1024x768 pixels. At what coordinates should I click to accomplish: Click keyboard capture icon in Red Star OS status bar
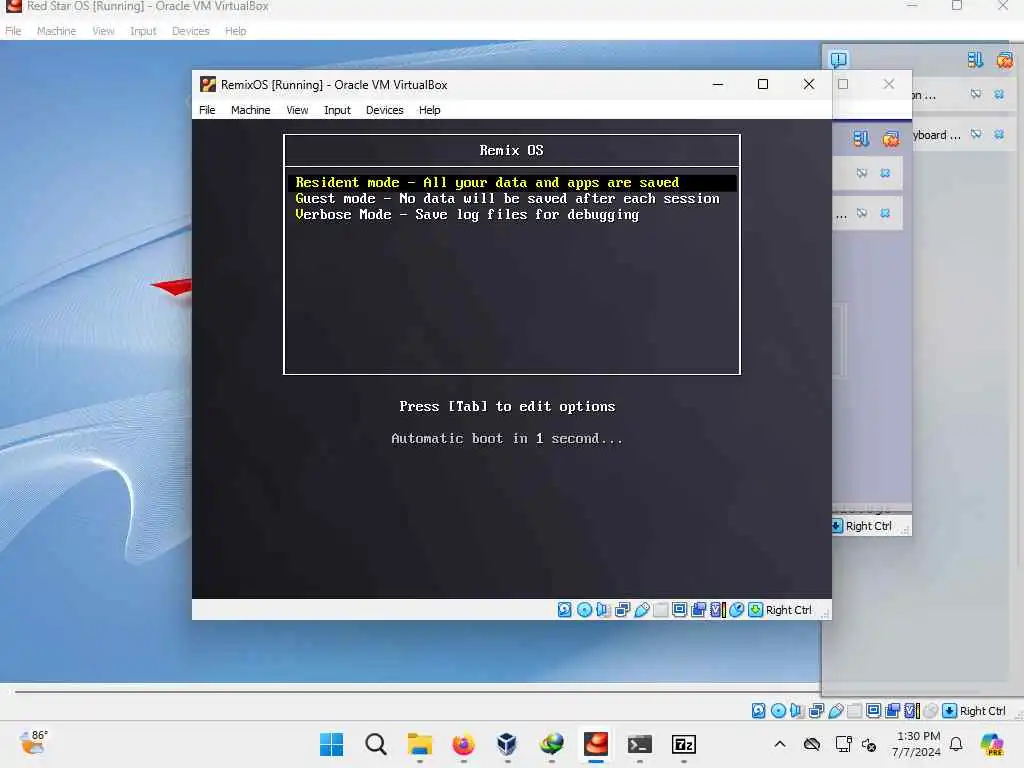pyautogui.click(x=950, y=711)
